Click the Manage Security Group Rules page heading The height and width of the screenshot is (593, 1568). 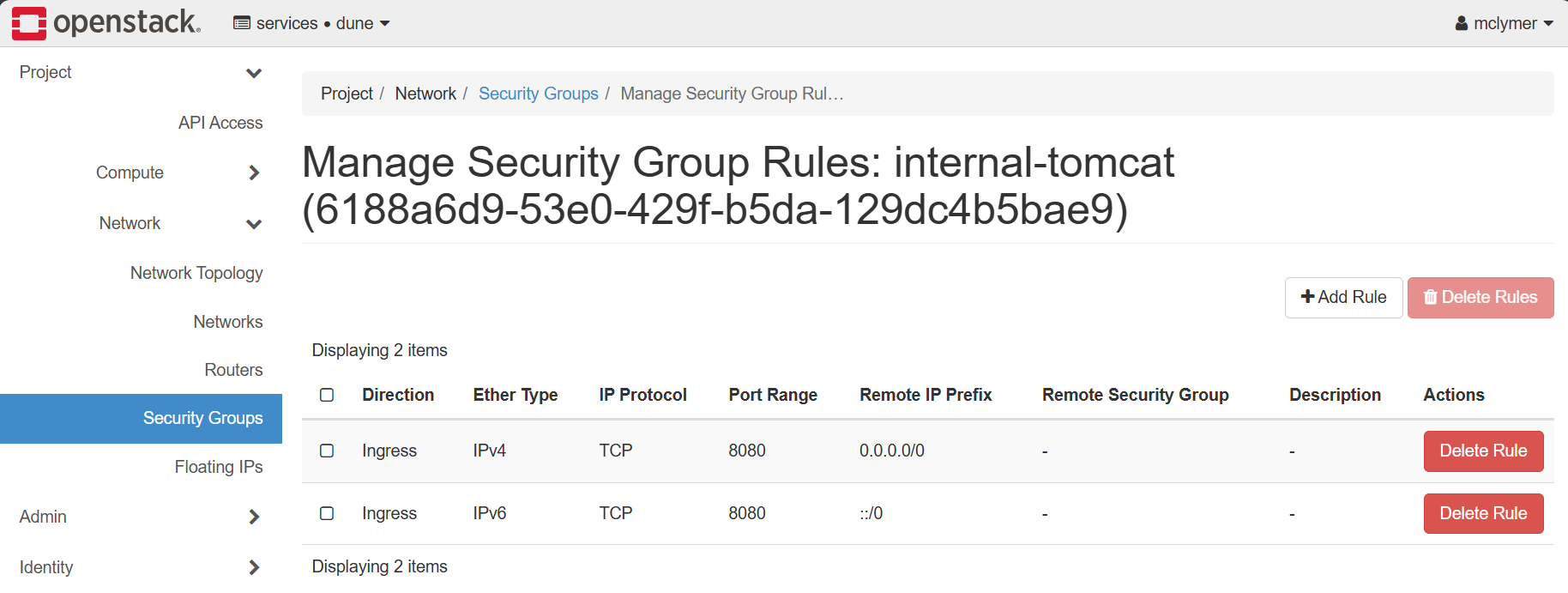click(738, 185)
